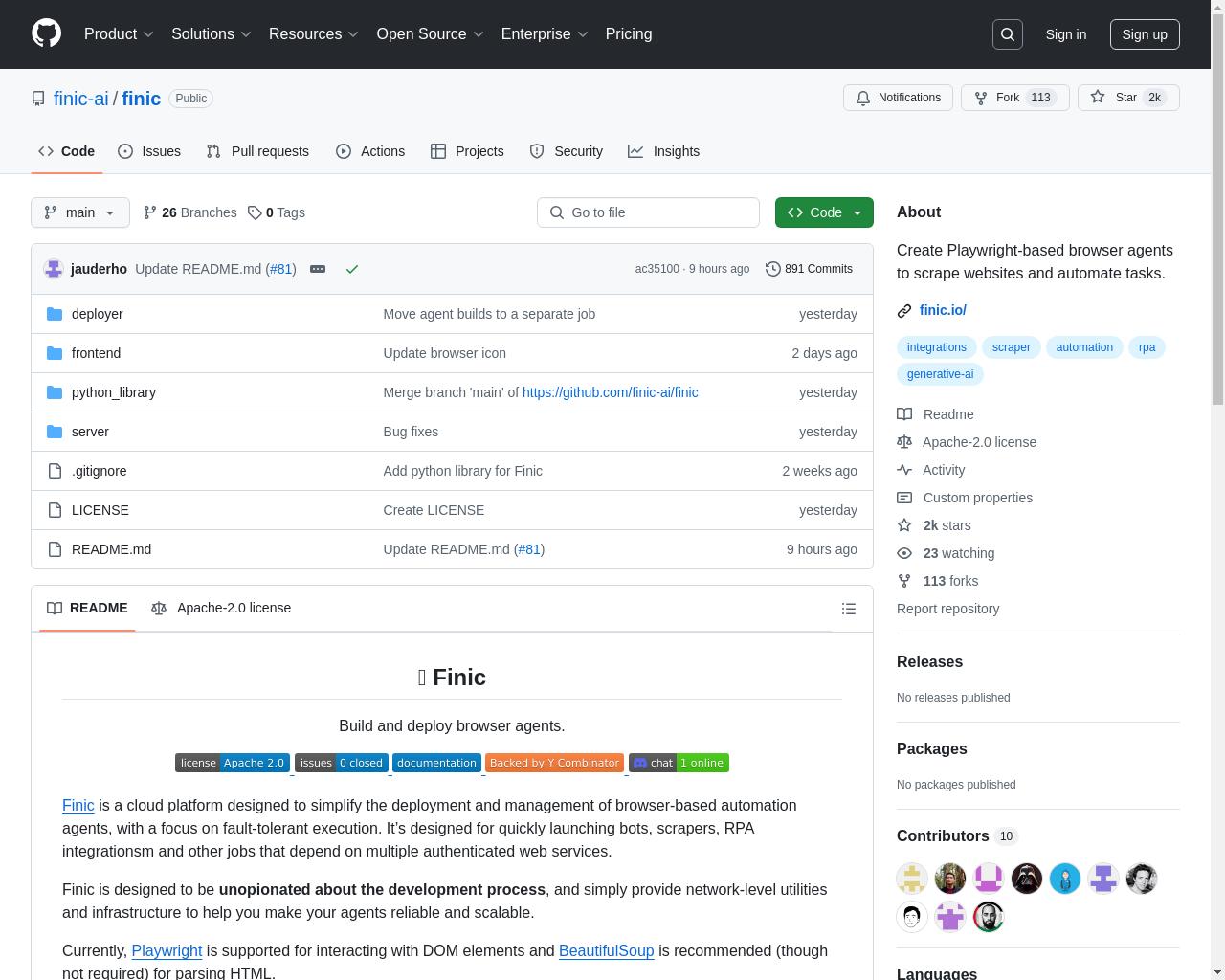Click the GitHub logo icon
Viewport: 1225px width, 980px height.
pyautogui.click(x=46, y=33)
